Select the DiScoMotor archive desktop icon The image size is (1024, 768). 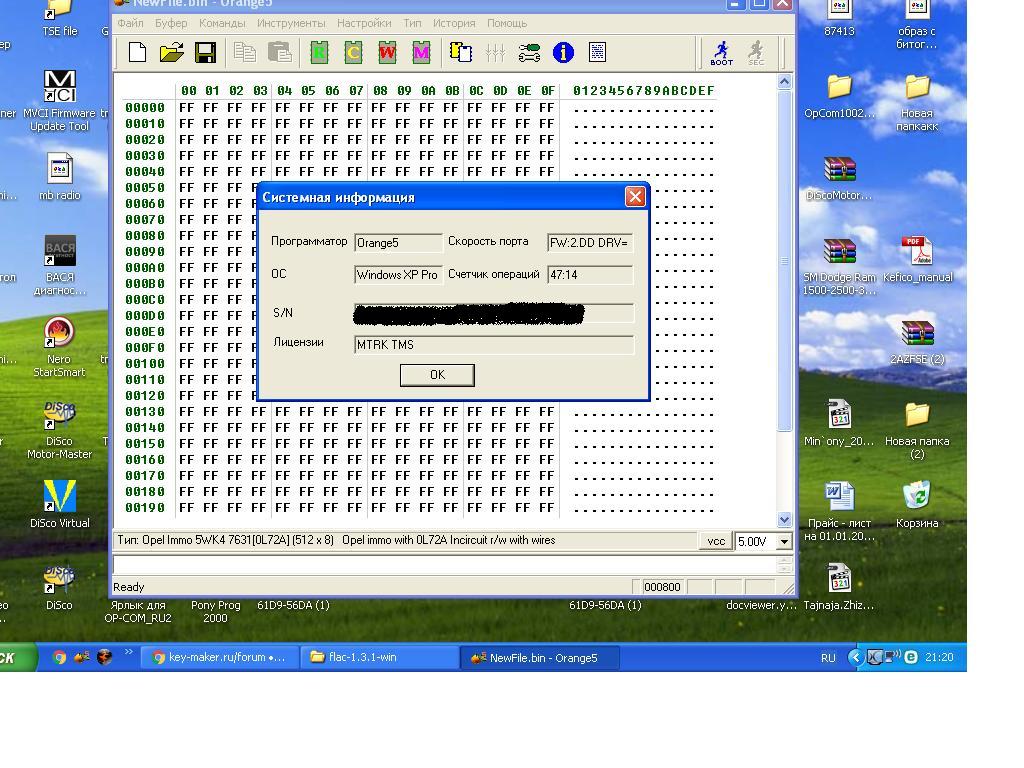tap(839, 178)
